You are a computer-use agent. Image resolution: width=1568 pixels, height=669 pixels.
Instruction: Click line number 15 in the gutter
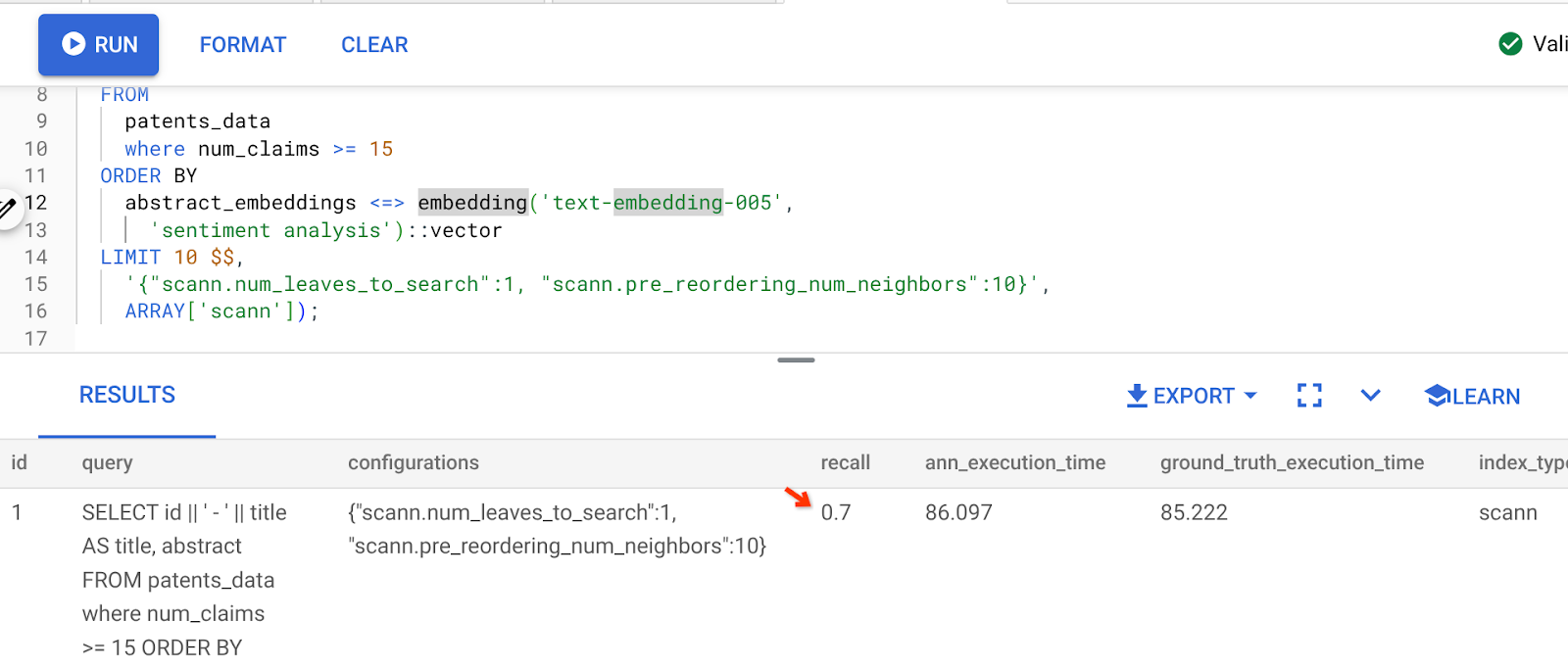pyautogui.click(x=36, y=284)
